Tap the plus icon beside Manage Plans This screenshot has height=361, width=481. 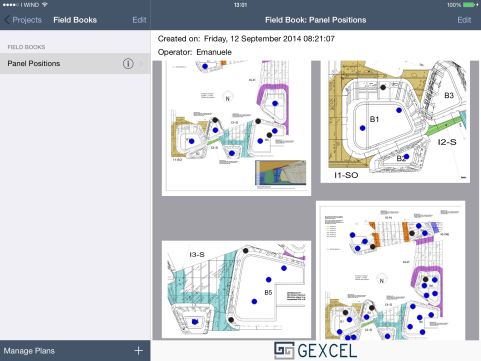[139, 350]
